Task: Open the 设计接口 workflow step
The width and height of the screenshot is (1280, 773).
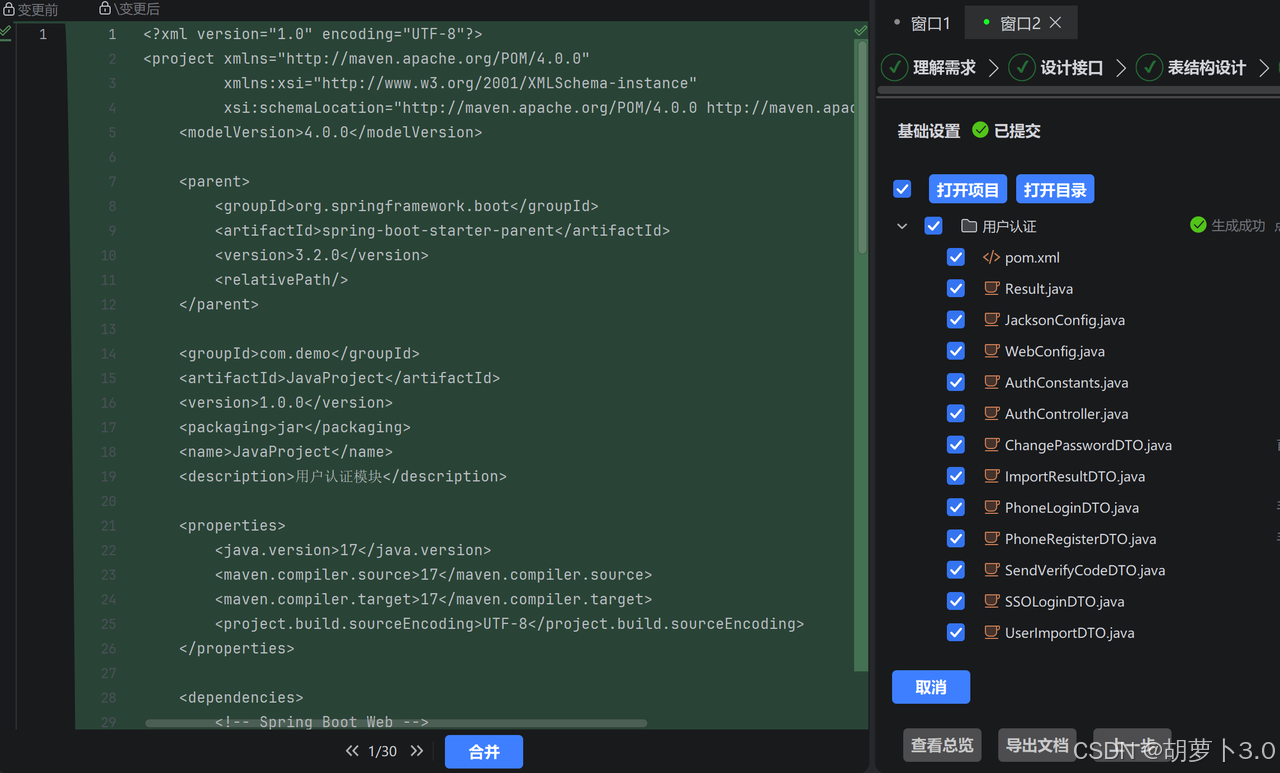Action: point(1072,68)
